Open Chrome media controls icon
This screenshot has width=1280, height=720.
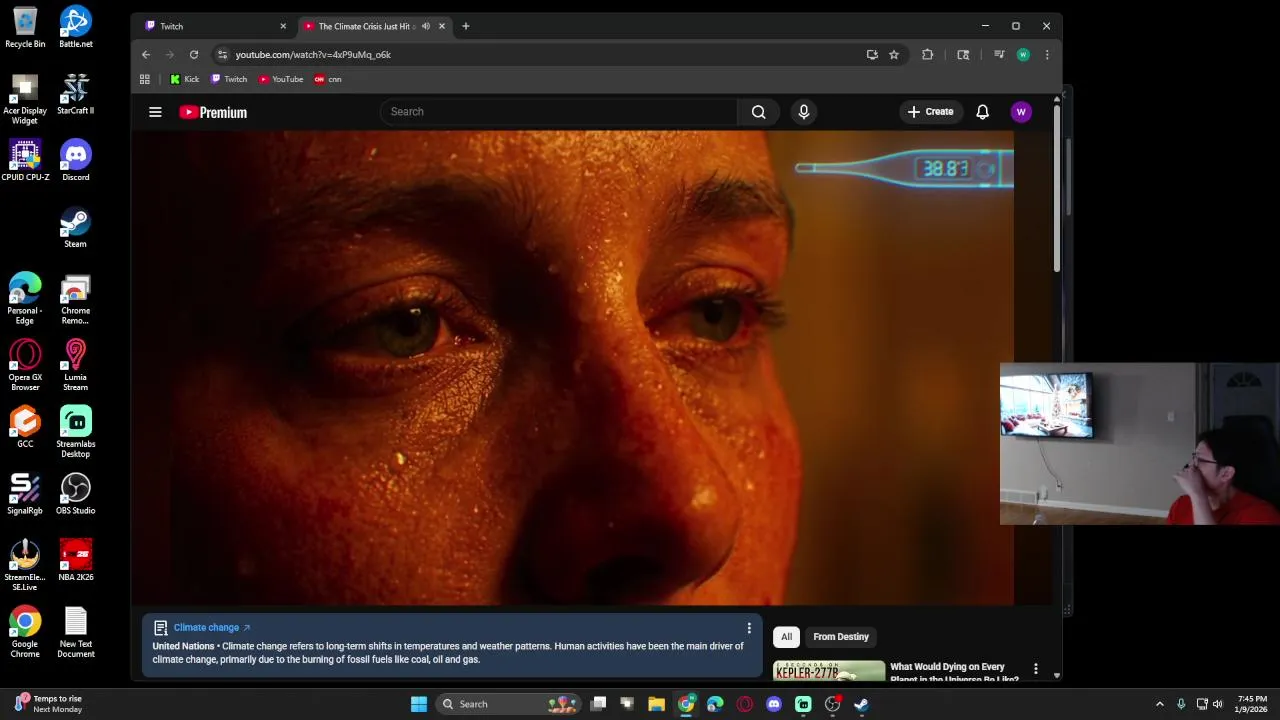point(998,55)
